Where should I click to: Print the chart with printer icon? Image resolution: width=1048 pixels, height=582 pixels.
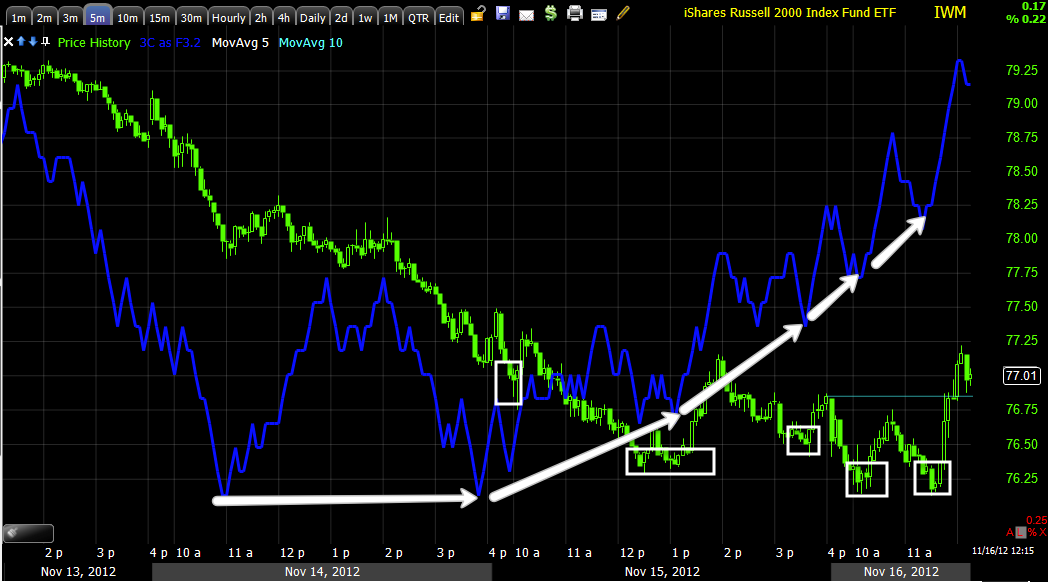[x=575, y=13]
